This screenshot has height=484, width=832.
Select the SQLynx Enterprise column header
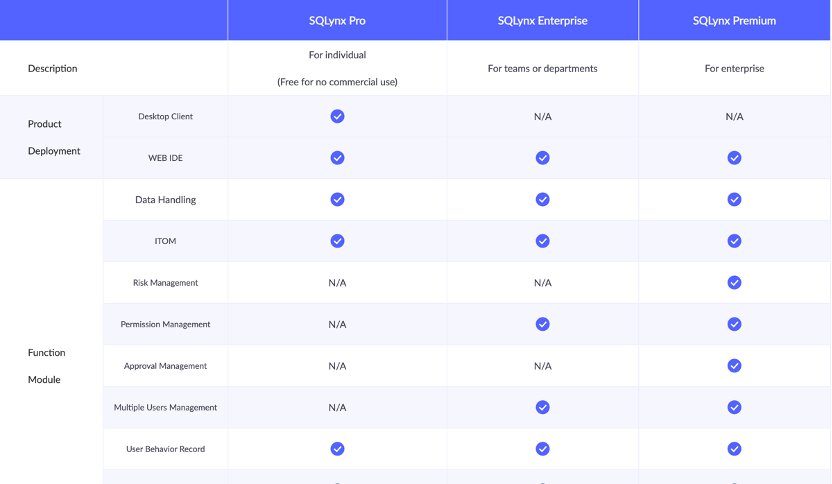(542, 20)
